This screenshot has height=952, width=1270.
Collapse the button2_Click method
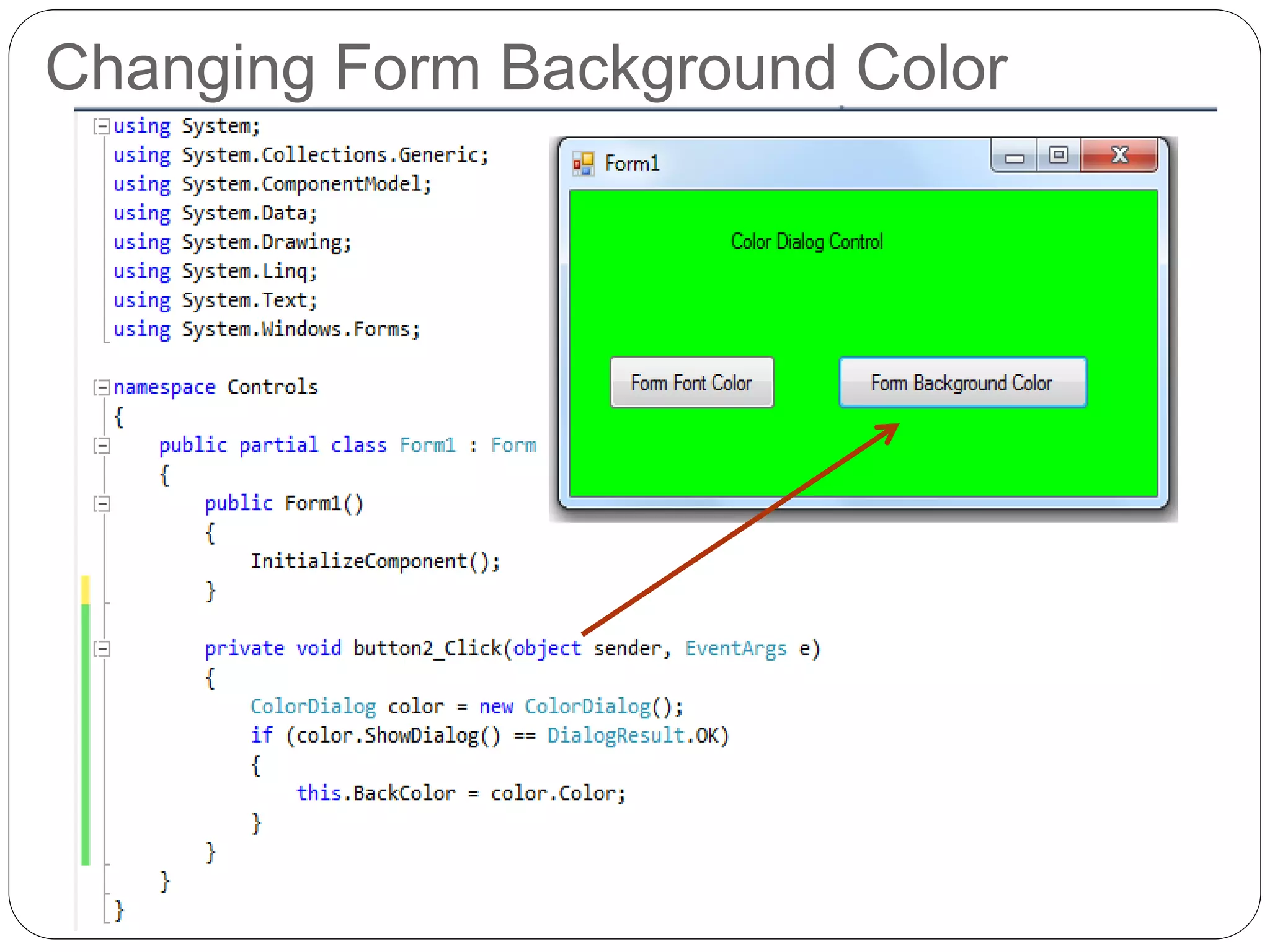pyautogui.click(x=101, y=649)
